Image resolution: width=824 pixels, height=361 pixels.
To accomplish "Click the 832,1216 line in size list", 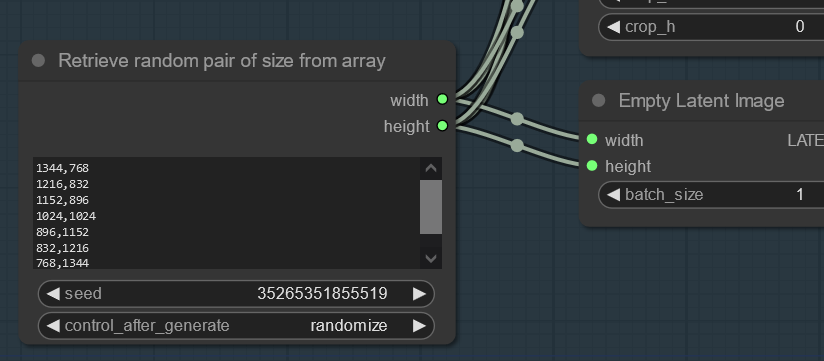I will [x=63, y=247].
